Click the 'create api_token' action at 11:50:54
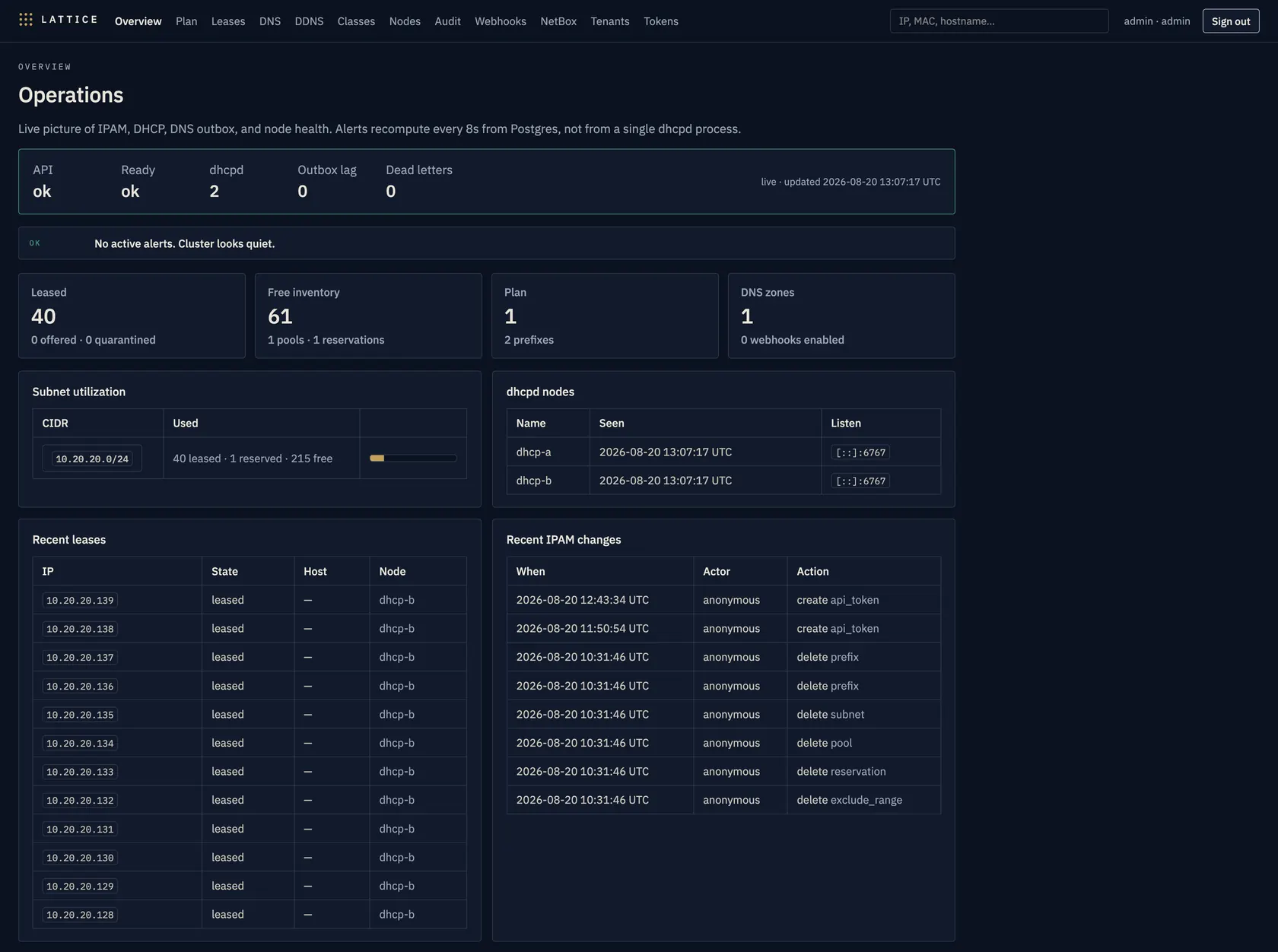The height and width of the screenshot is (952, 1278). (838, 629)
